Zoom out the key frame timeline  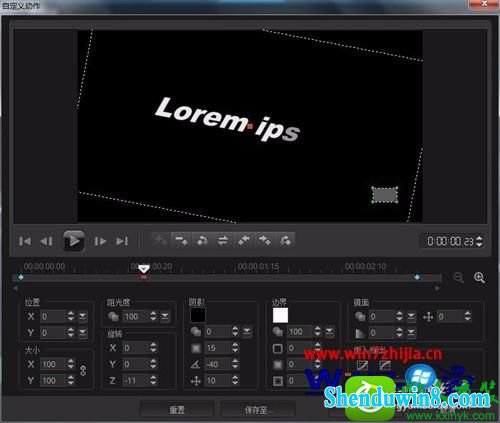(x=459, y=277)
